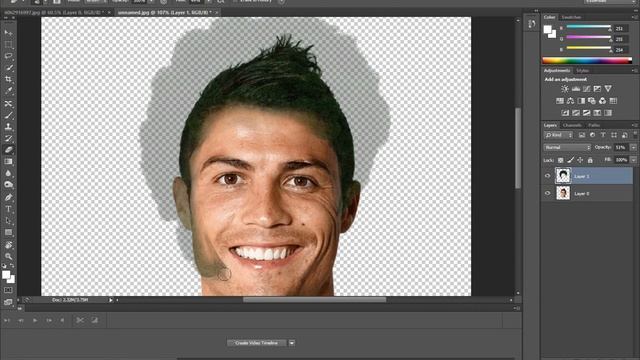
Task: Add a Black & White adjustment
Action: 581,101
